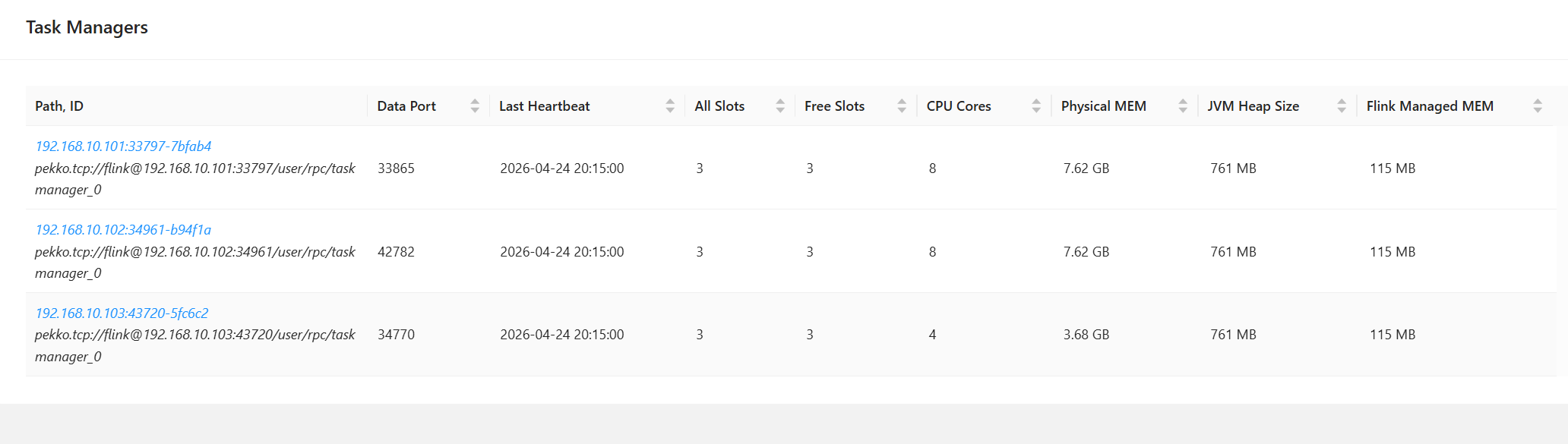Open task manager 192.168.10.103:43720-5fc6c2
Image resolution: width=1568 pixels, height=444 pixels.
122,313
